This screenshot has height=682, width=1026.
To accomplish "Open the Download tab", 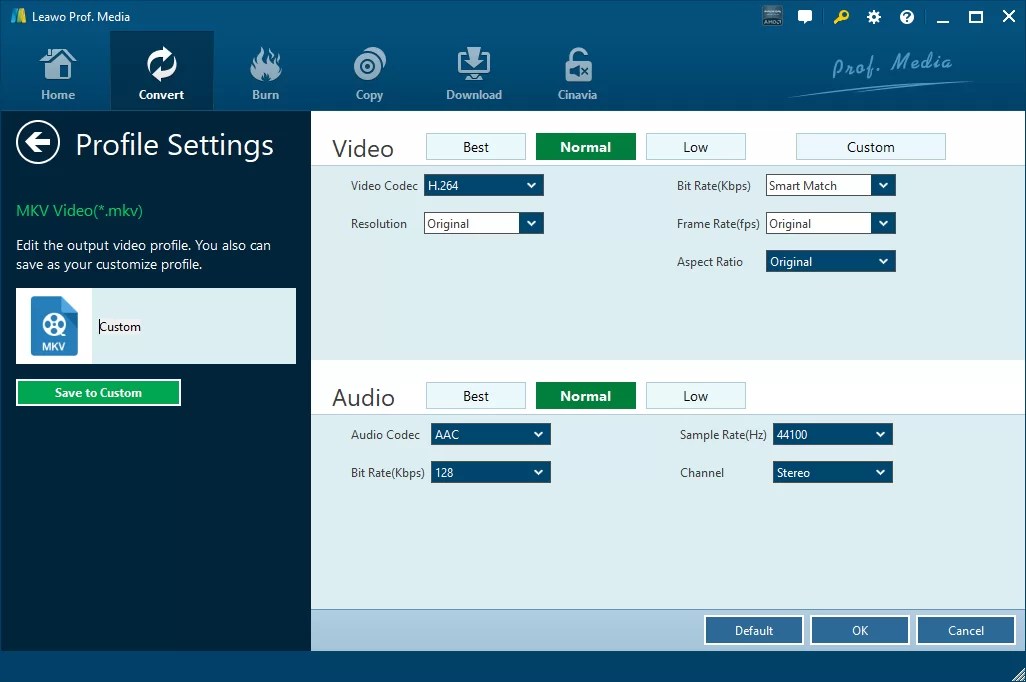I will point(473,70).
